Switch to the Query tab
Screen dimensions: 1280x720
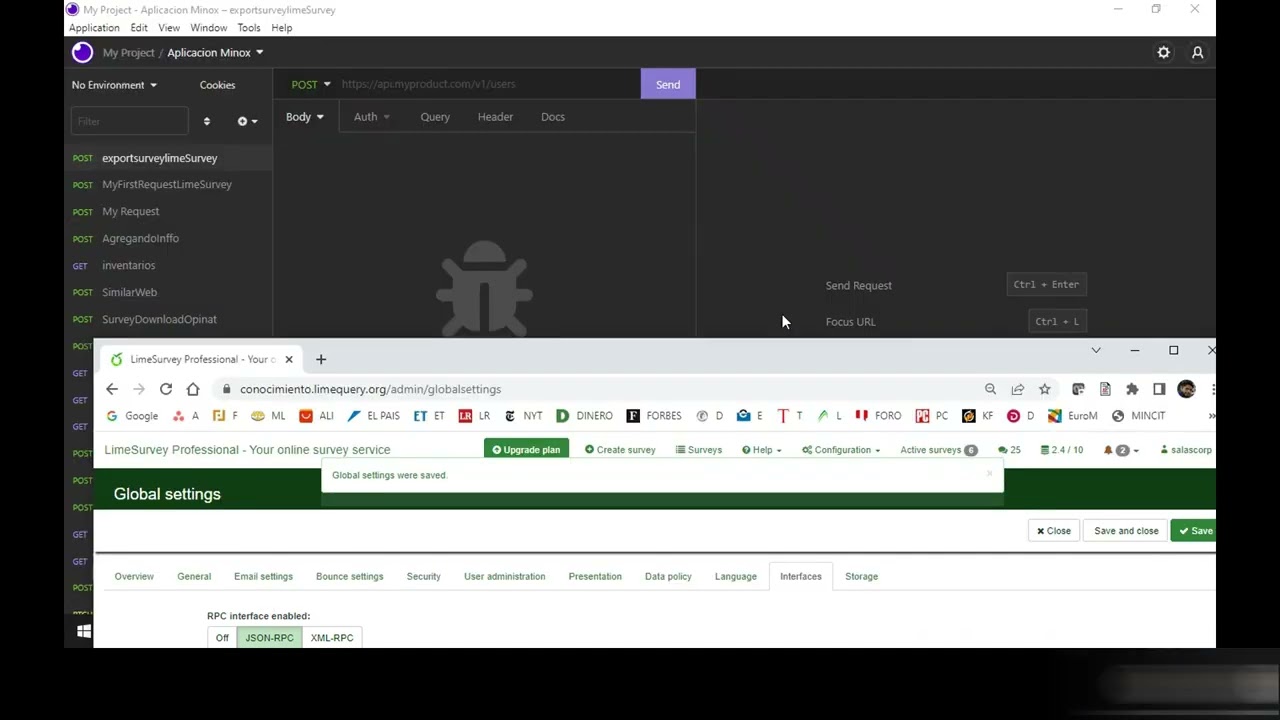coord(435,117)
